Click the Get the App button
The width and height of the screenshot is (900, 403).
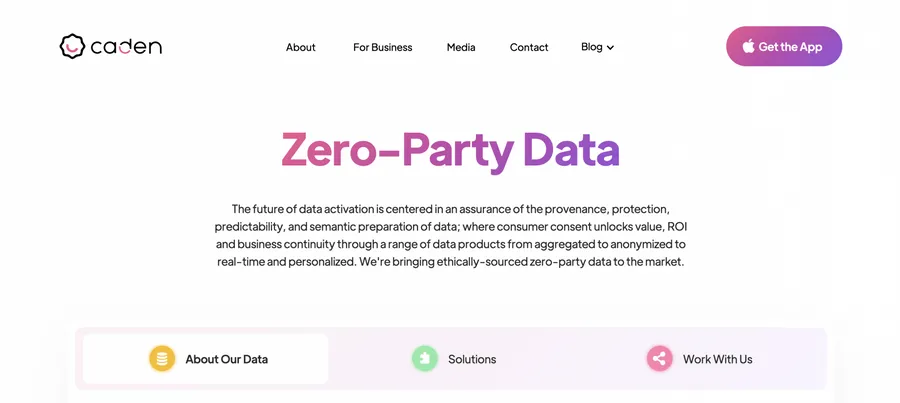click(784, 46)
